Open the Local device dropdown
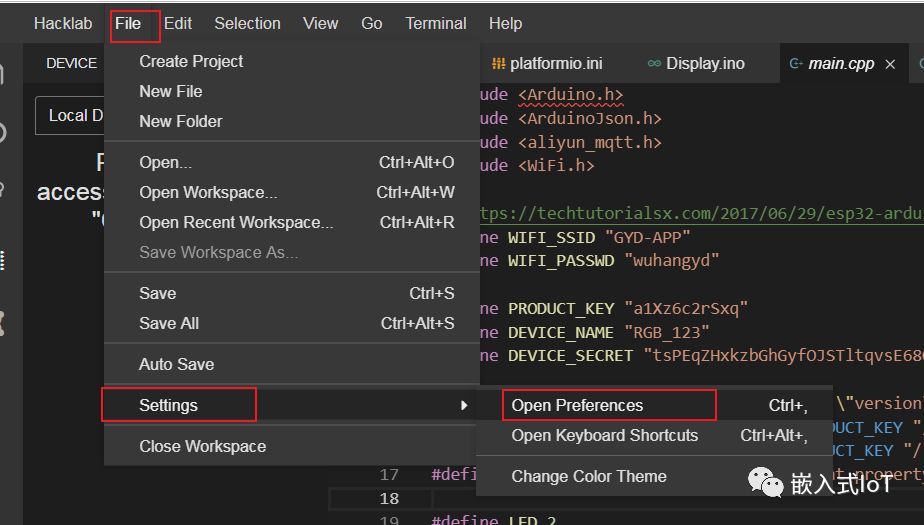Screen dimensions: 924x525 pos(70,116)
